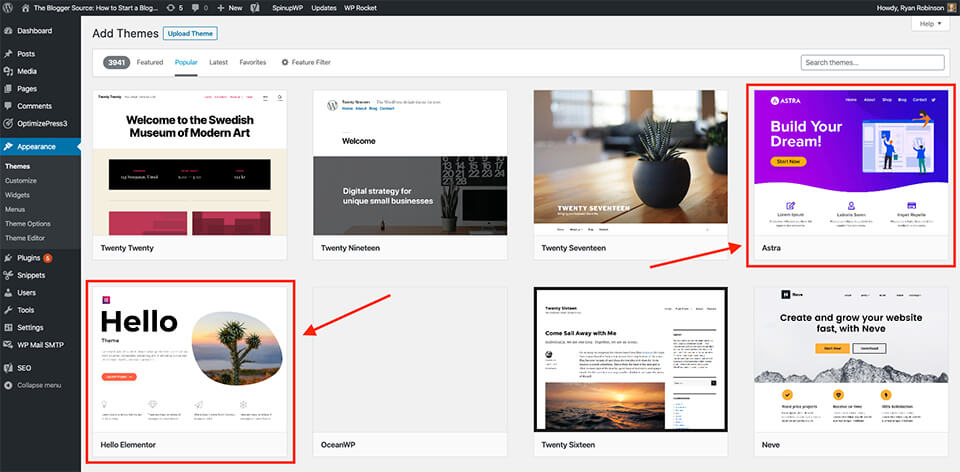Select the Twenty Nineteen theme thumbnail

(410, 163)
